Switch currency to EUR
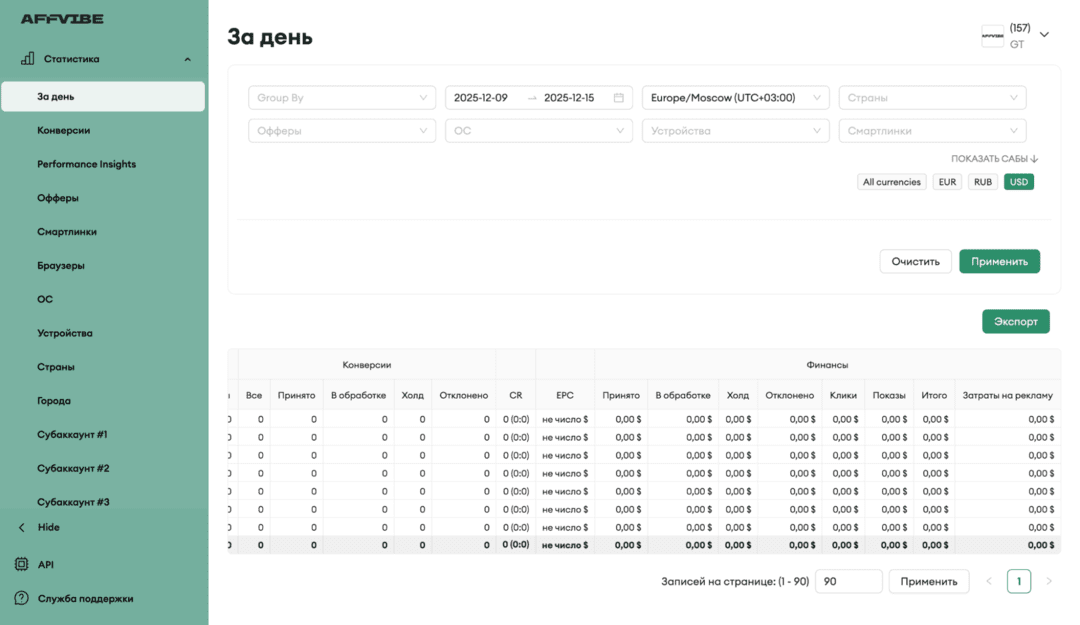1080x625 pixels. tap(947, 182)
